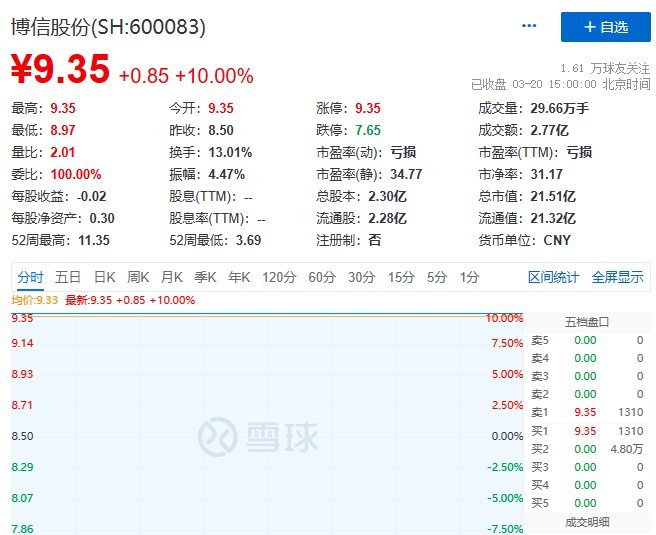Click the 成交额 value 2.77亿

549,130
